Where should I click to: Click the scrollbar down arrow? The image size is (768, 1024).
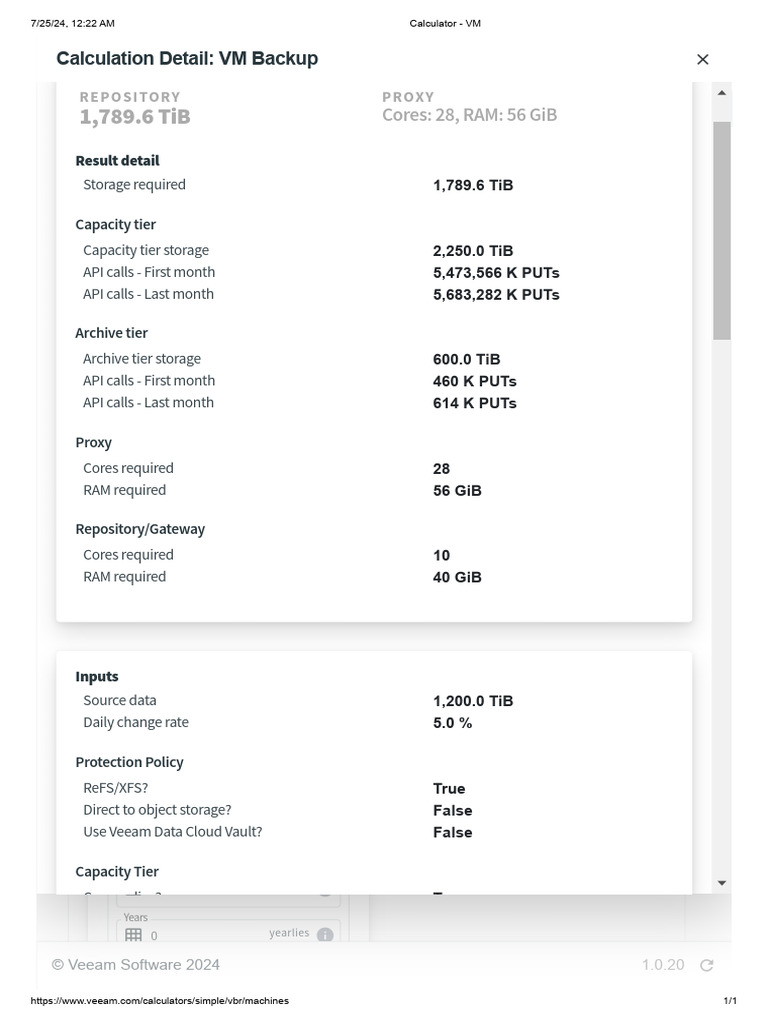pyautogui.click(x=722, y=883)
